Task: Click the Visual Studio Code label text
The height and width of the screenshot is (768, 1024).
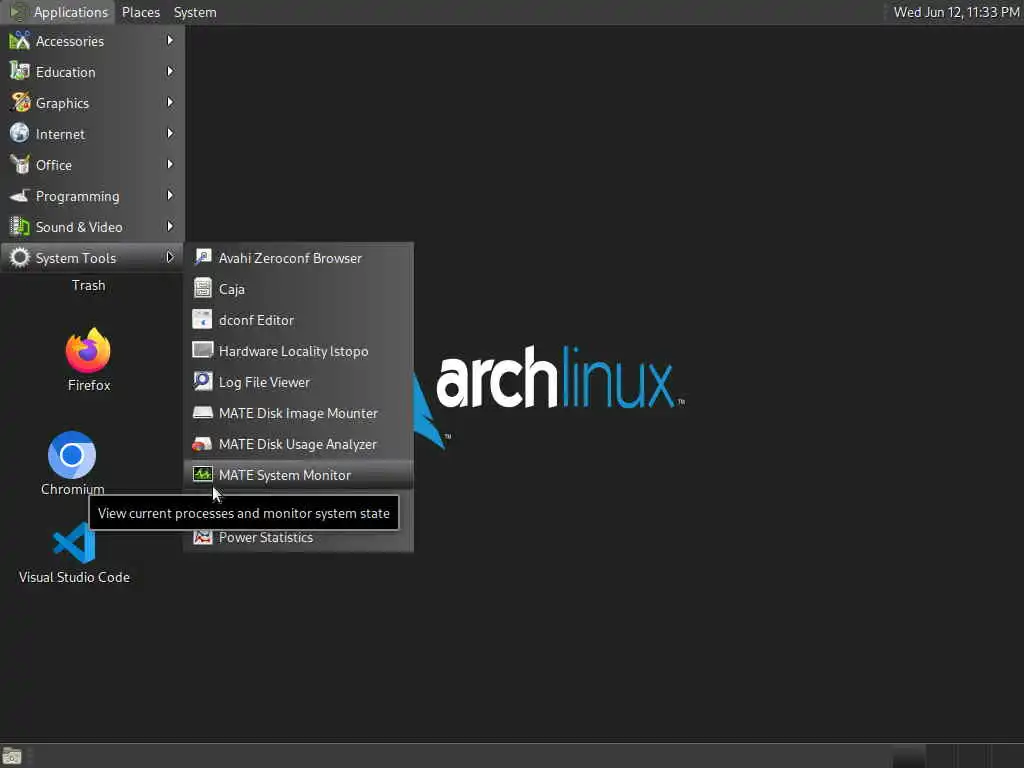Action: (74, 577)
